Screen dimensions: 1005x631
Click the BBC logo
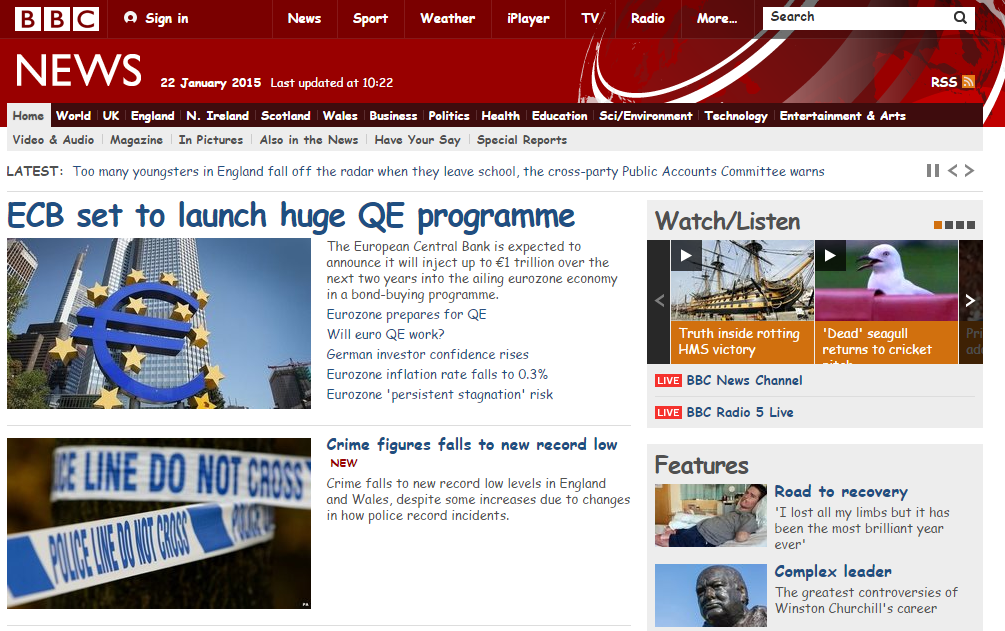click(57, 19)
